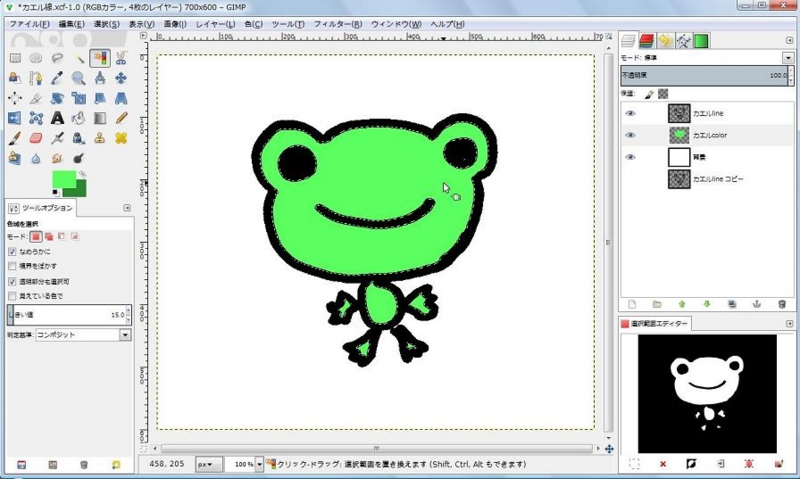Screen dimensions: 800x479
Task: Open the 100% zoom dropdown
Action: coord(259,464)
